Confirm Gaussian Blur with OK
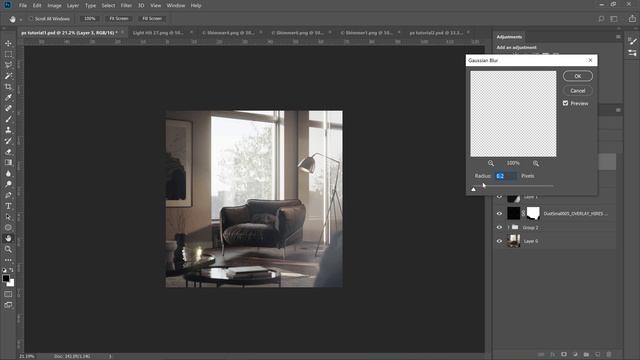Image resolution: width=640 pixels, height=360 pixels. click(578, 76)
